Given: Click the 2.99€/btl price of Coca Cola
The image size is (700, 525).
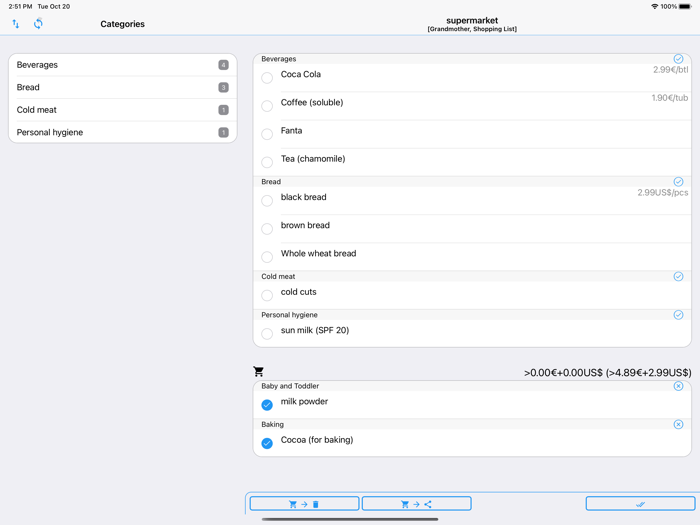Looking at the screenshot, I should coord(671,70).
